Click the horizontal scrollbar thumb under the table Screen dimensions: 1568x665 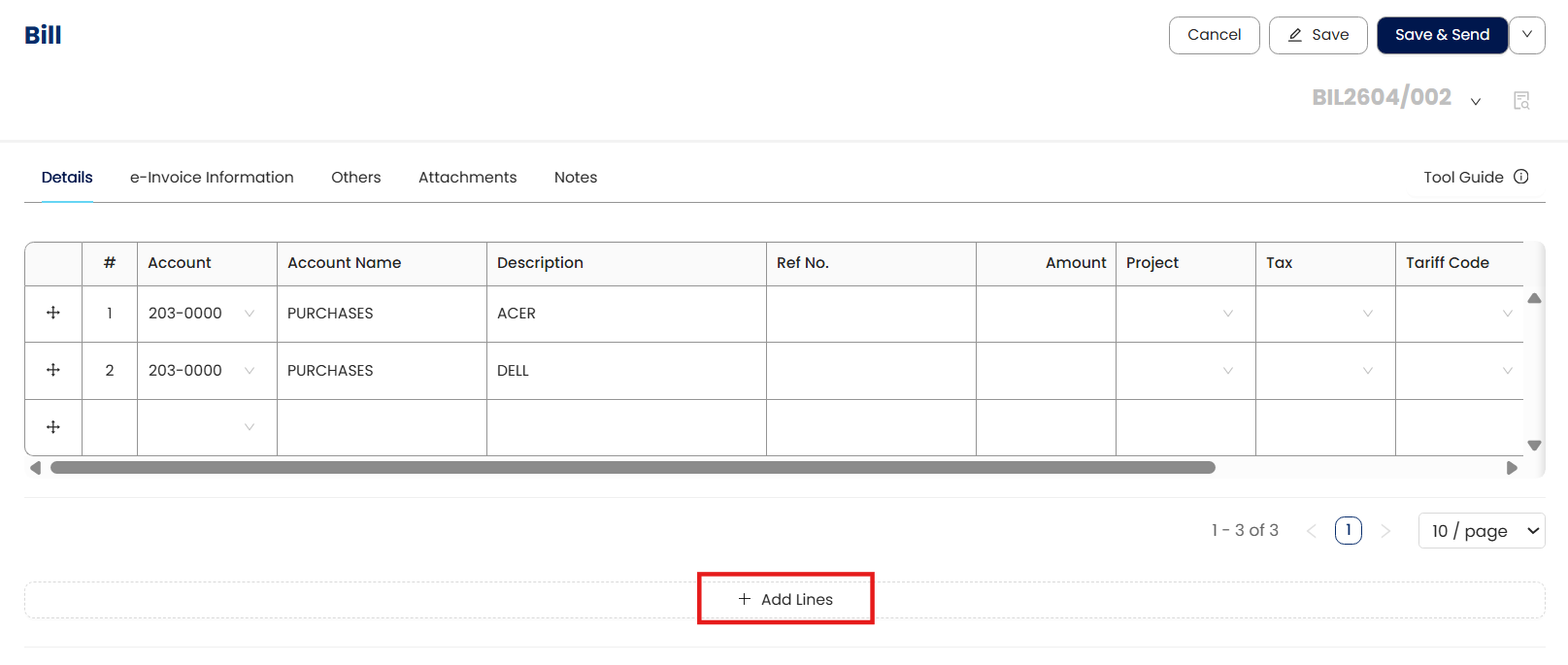pos(633,468)
